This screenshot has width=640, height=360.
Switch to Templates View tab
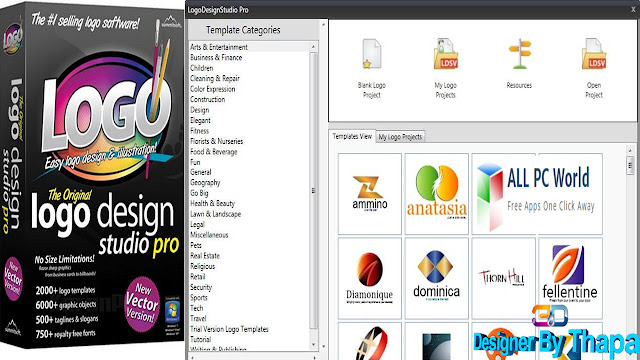[352, 136]
